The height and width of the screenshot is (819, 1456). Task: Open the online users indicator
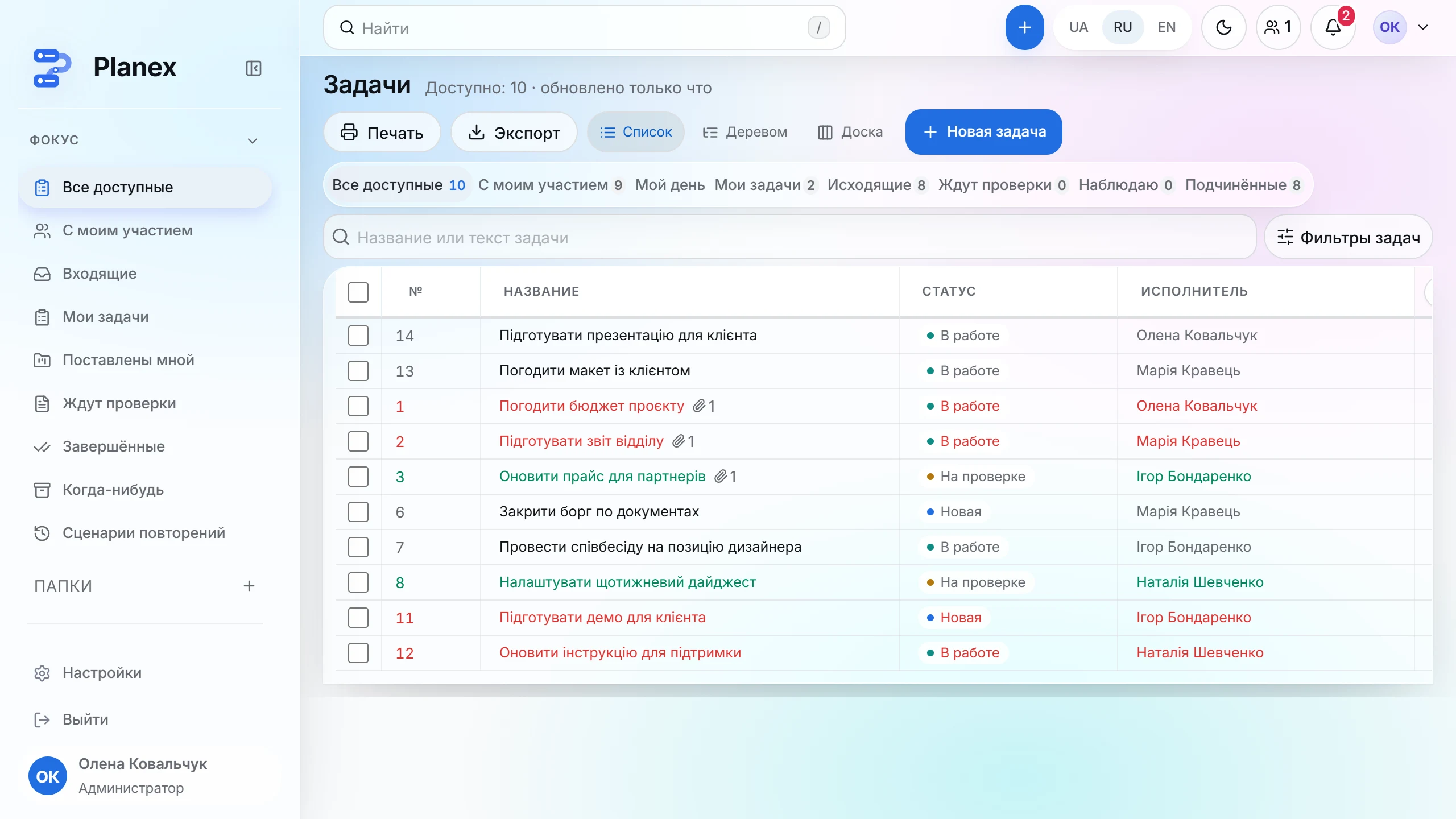pyautogui.click(x=1278, y=27)
